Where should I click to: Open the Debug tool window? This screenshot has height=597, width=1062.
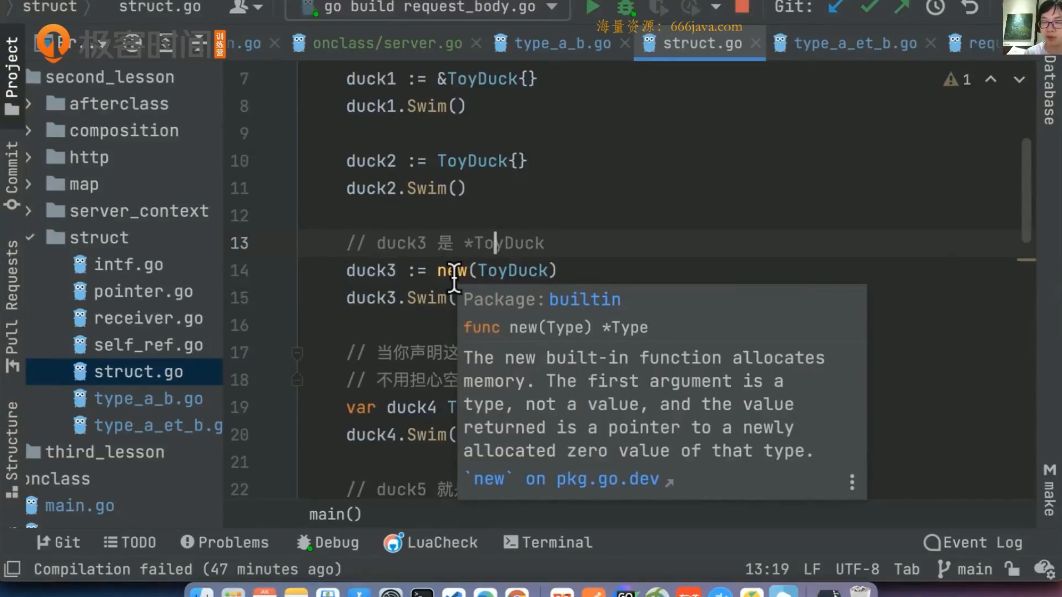coord(328,542)
